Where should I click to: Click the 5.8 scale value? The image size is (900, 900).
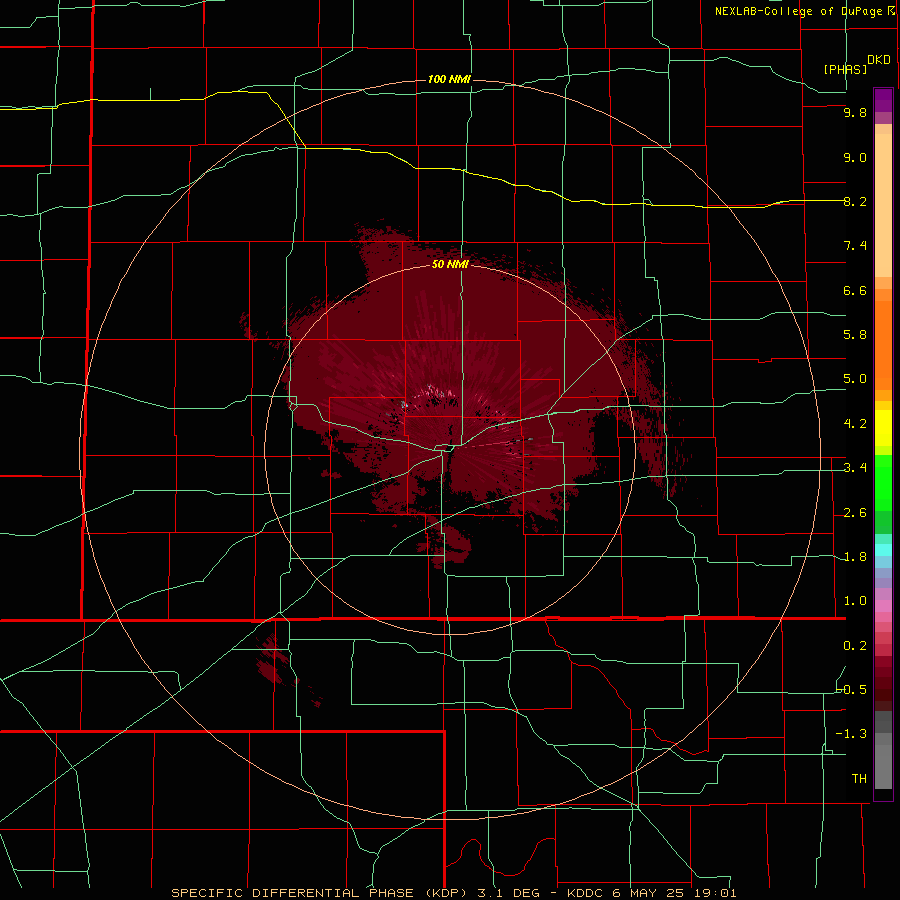pyautogui.click(x=855, y=334)
